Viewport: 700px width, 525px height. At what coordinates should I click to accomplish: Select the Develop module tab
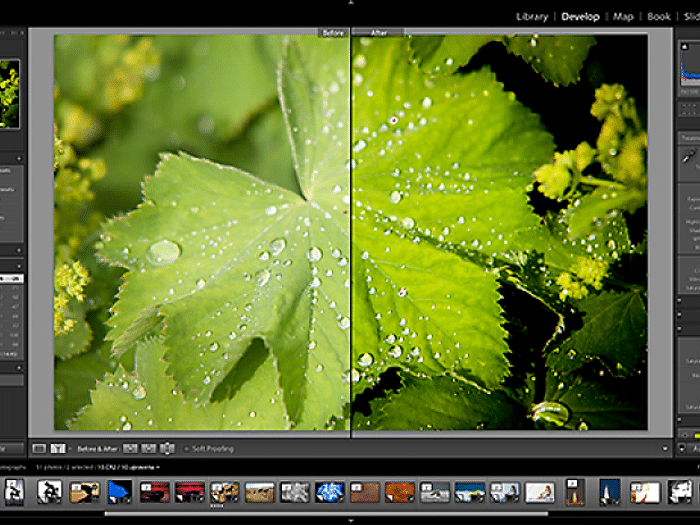(580, 16)
